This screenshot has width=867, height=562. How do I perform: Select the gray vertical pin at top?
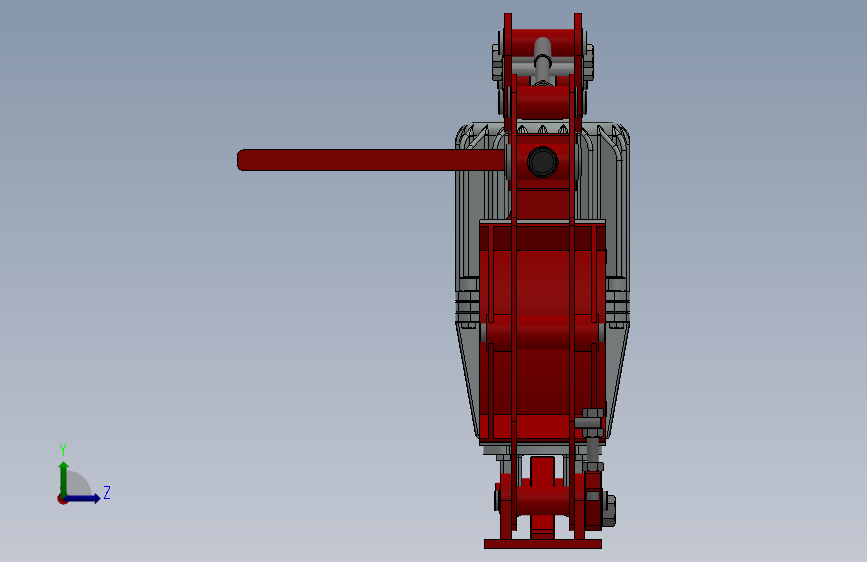542,60
